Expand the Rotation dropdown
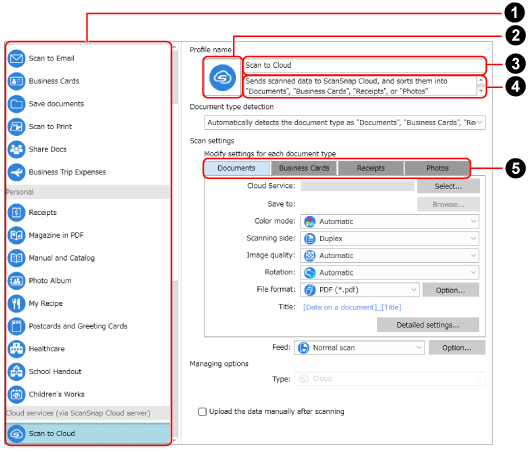528x453 pixels. 389,272
